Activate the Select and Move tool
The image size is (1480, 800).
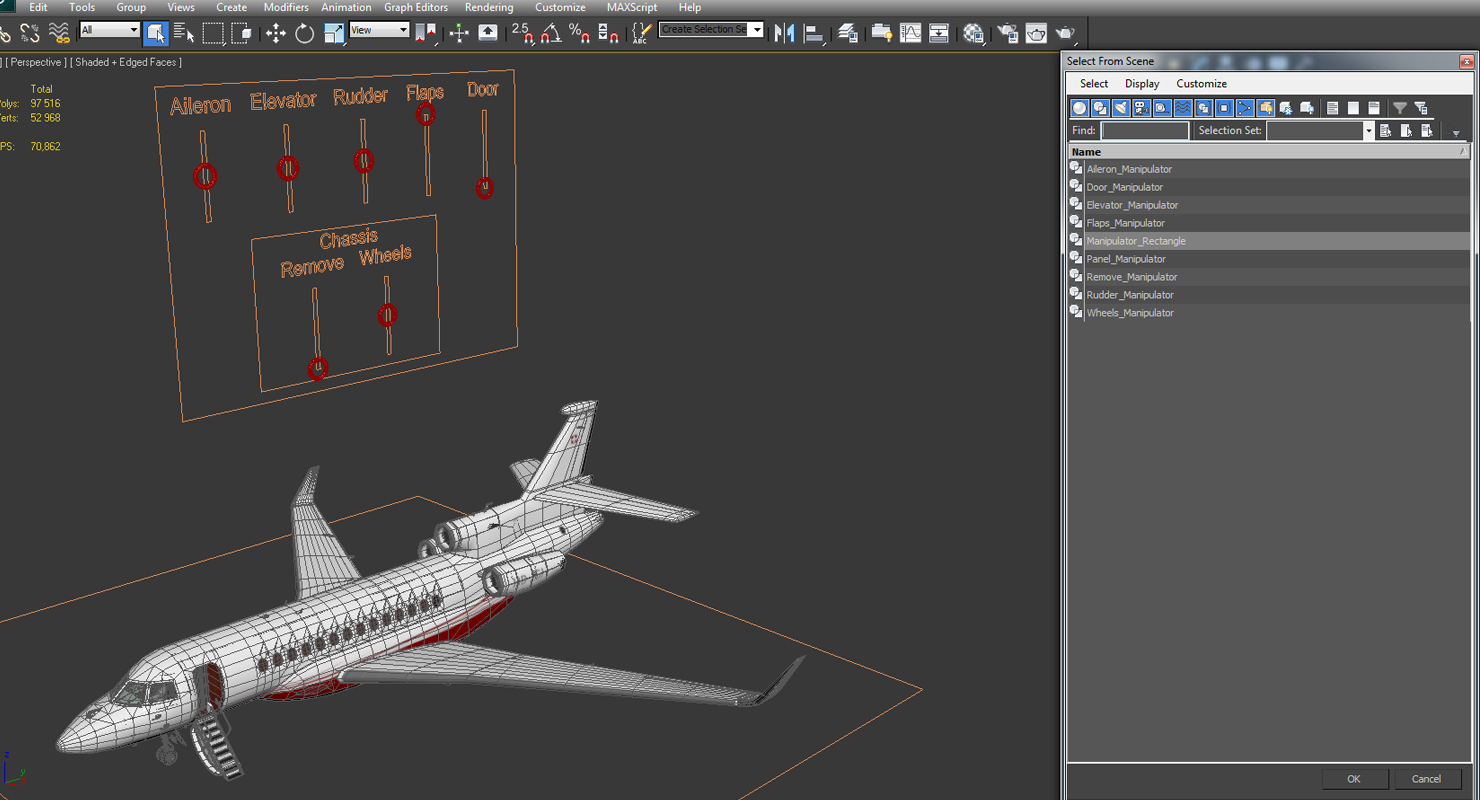[275, 33]
